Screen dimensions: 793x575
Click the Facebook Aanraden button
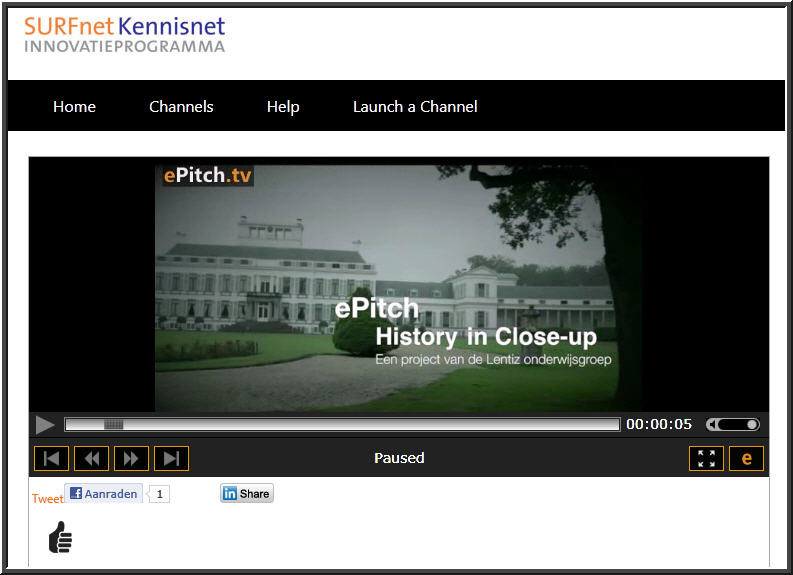(104, 494)
